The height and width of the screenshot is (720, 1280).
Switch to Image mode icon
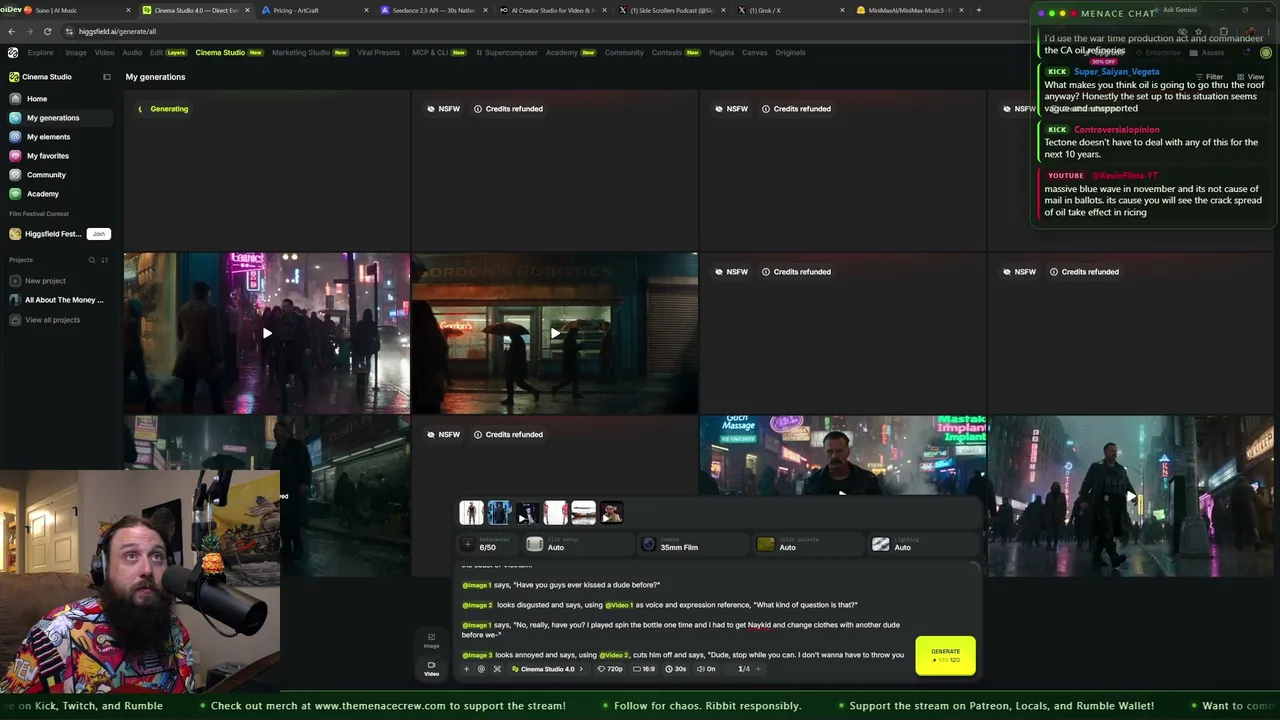432,640
